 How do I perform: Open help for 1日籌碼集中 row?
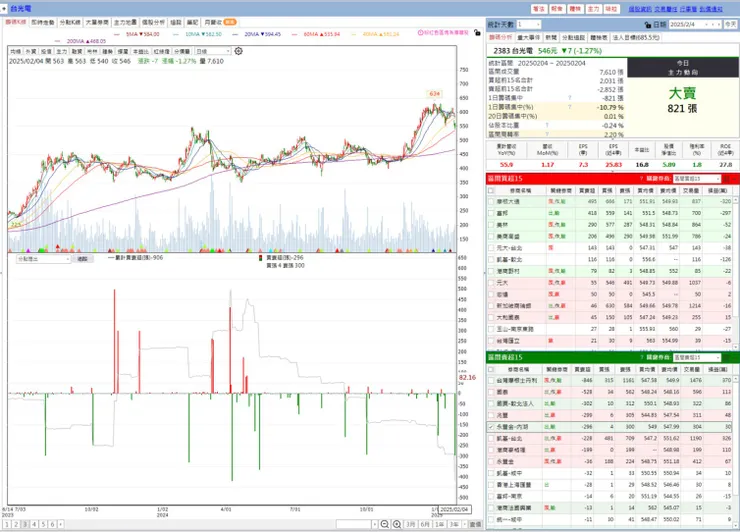coord(570,98)
